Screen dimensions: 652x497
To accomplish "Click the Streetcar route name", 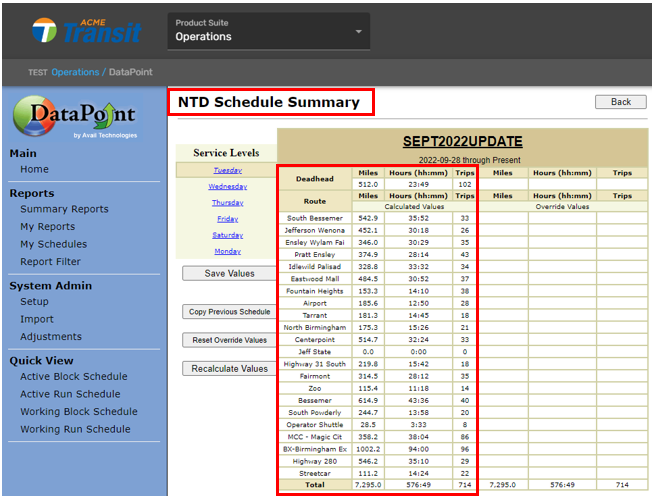I will click(x=315, y=473).
